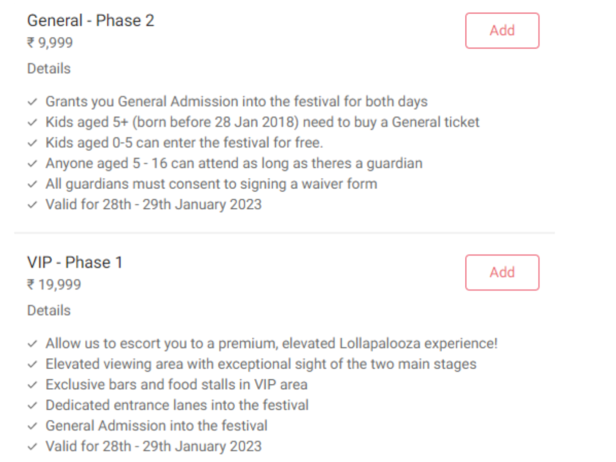
Task: Open Details under VIP - Phase 1
Action: (x=49, y=311)
